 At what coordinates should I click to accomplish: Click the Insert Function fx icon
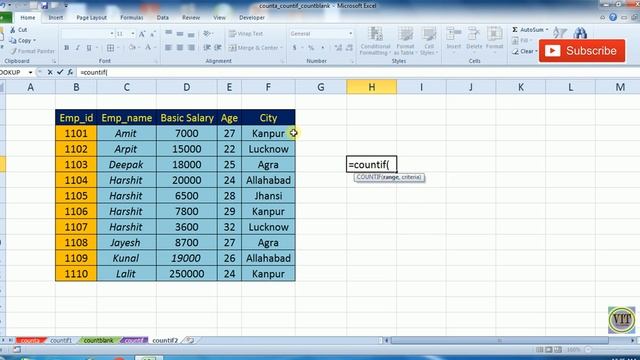tap(70, 72)
